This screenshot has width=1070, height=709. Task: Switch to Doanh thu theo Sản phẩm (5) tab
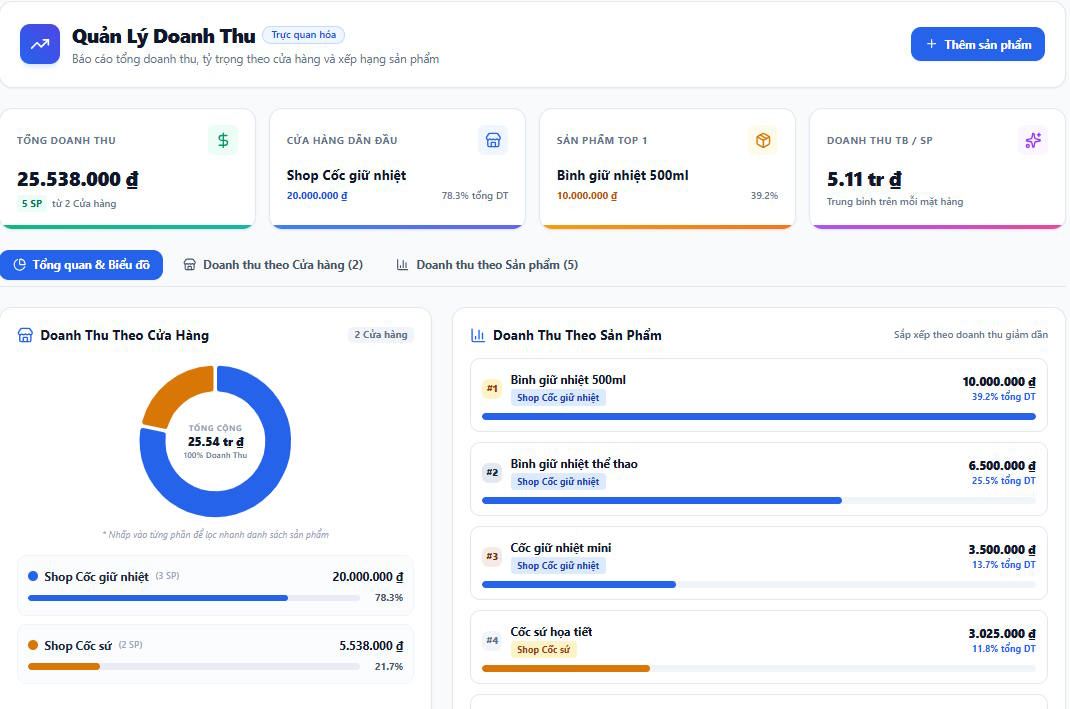pyautogui.click(x=487, y=265)
